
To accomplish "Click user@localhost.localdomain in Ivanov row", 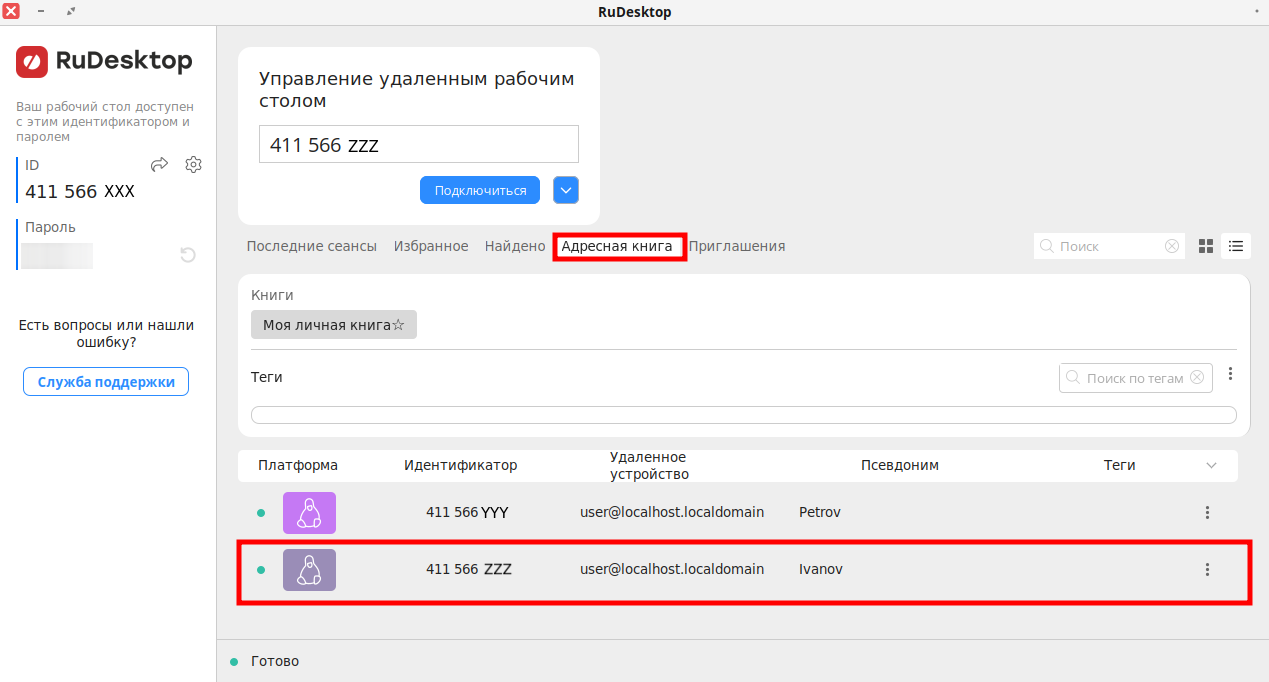I will (x=672, y=569).
